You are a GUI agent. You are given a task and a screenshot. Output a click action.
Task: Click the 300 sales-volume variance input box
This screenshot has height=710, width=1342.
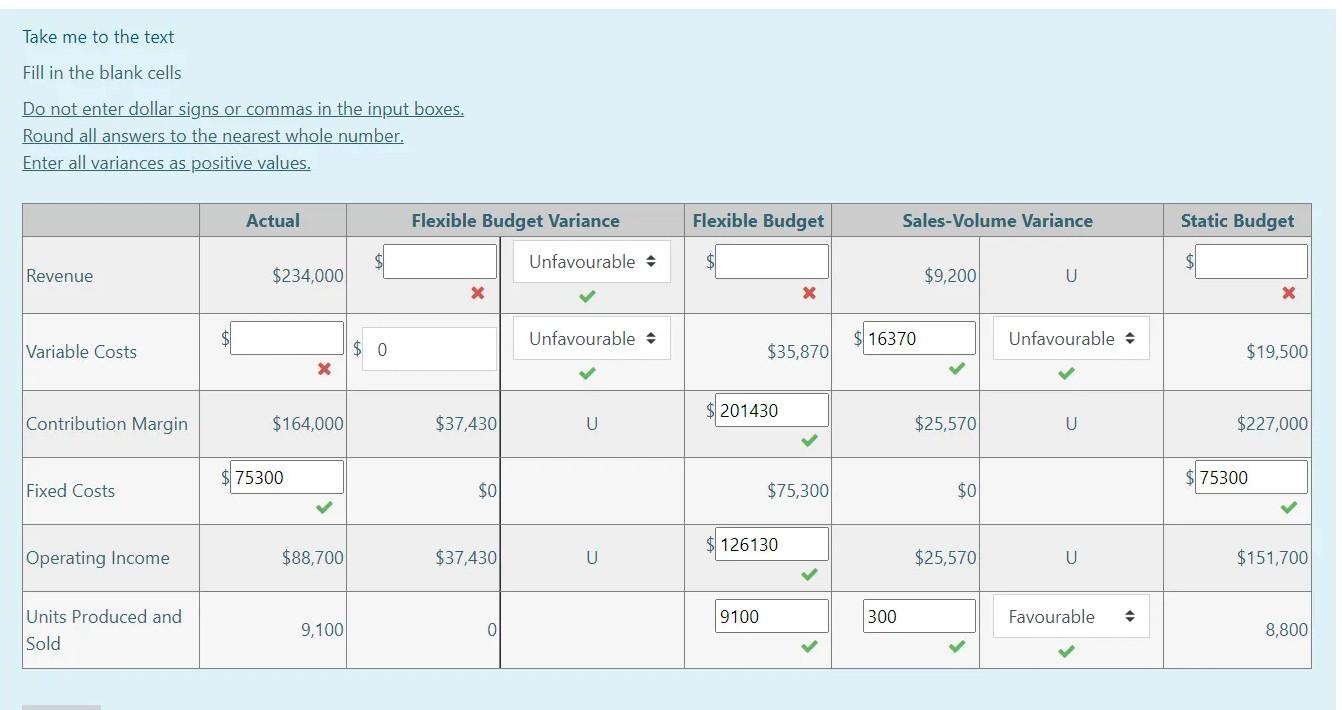click(918, 616)
